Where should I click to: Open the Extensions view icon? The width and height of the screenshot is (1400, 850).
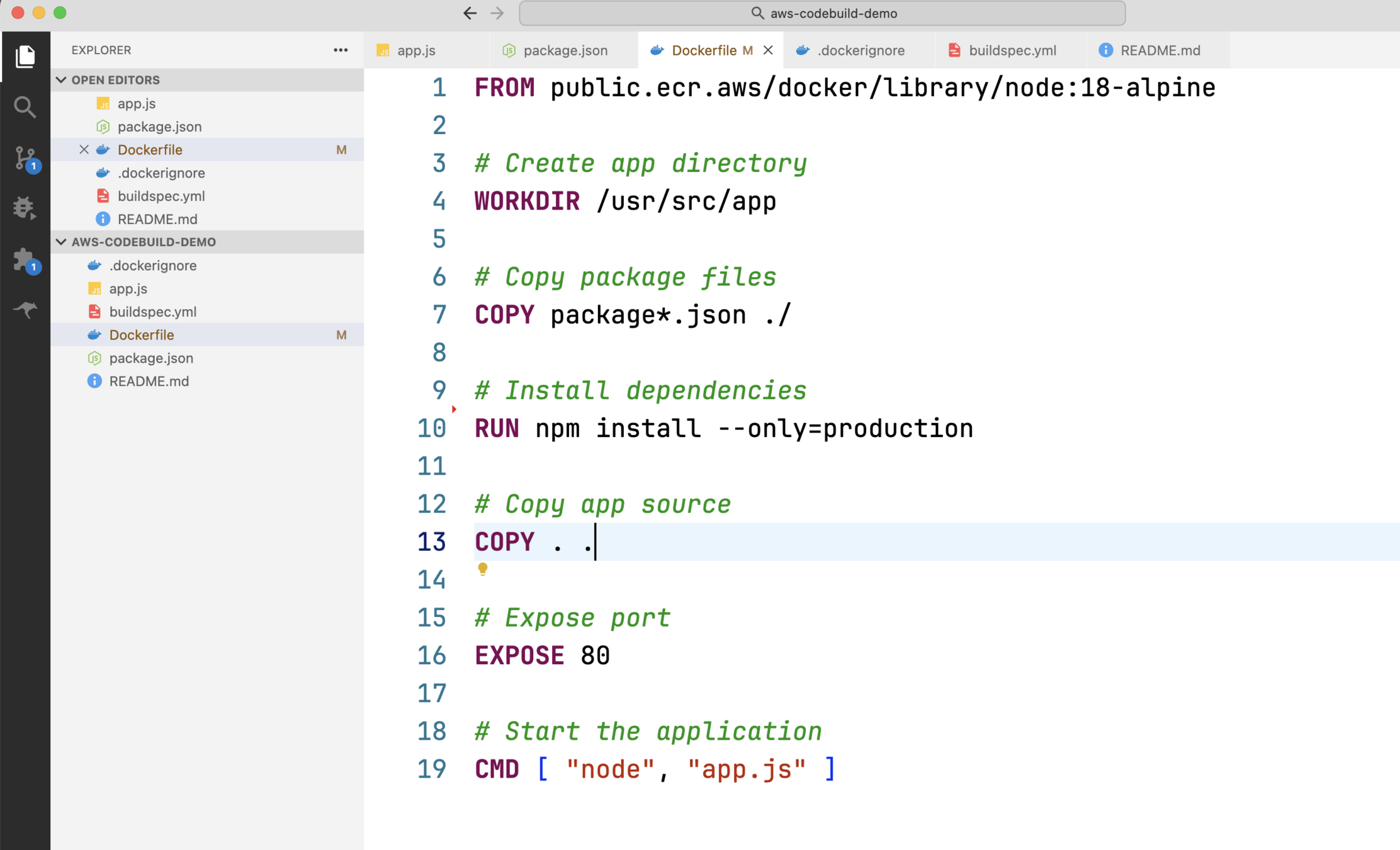point(25,259)
